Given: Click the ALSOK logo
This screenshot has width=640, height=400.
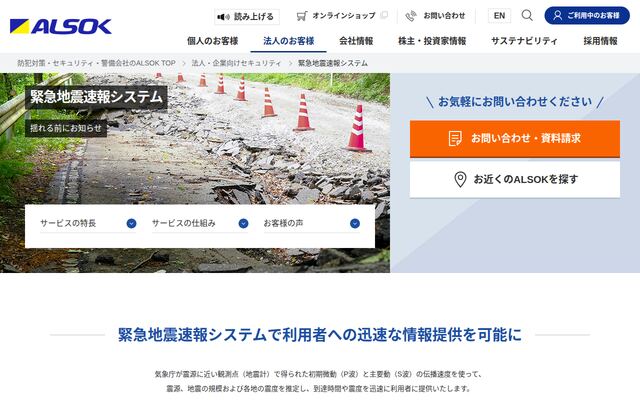Looking at the screenshot, I should [60, 27].
